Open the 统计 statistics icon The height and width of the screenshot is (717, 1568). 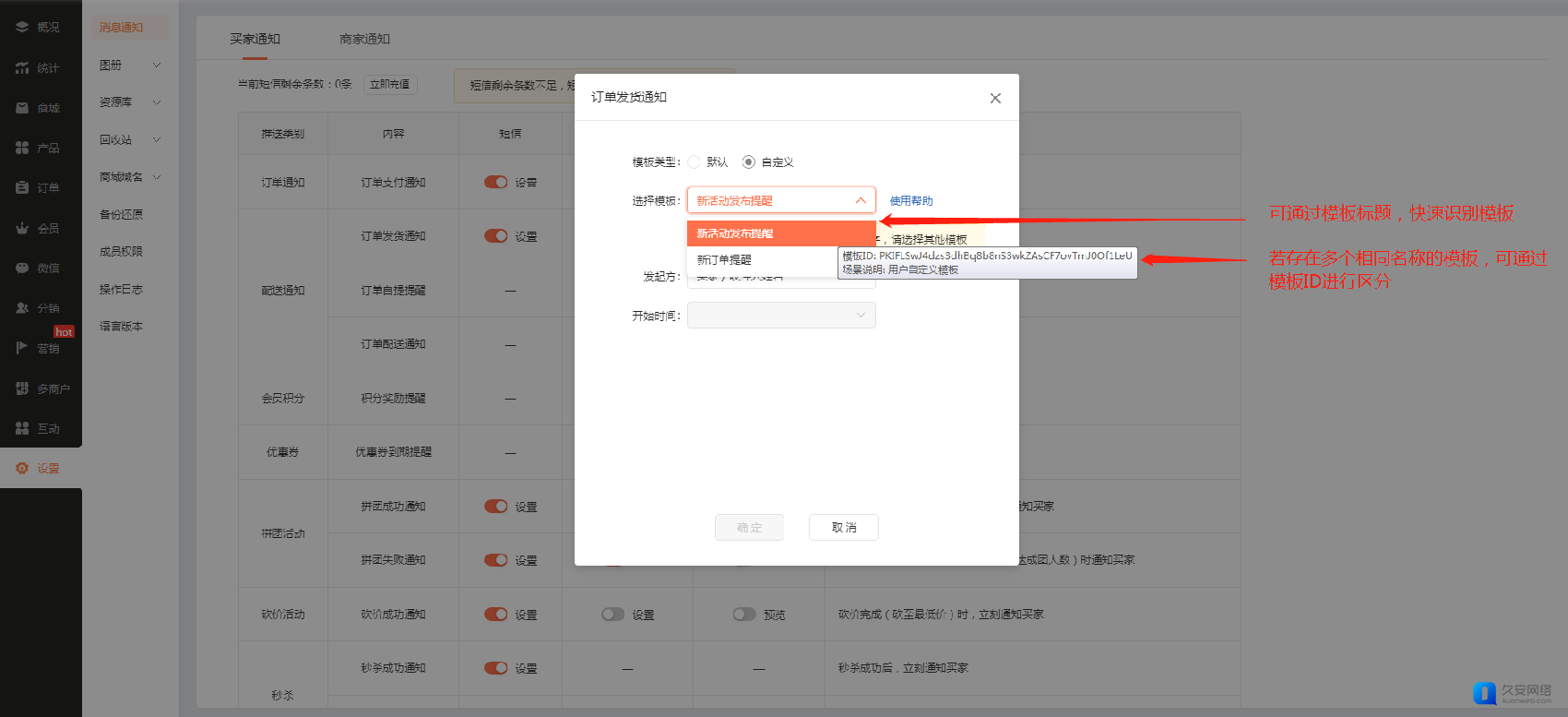(22, 68)
